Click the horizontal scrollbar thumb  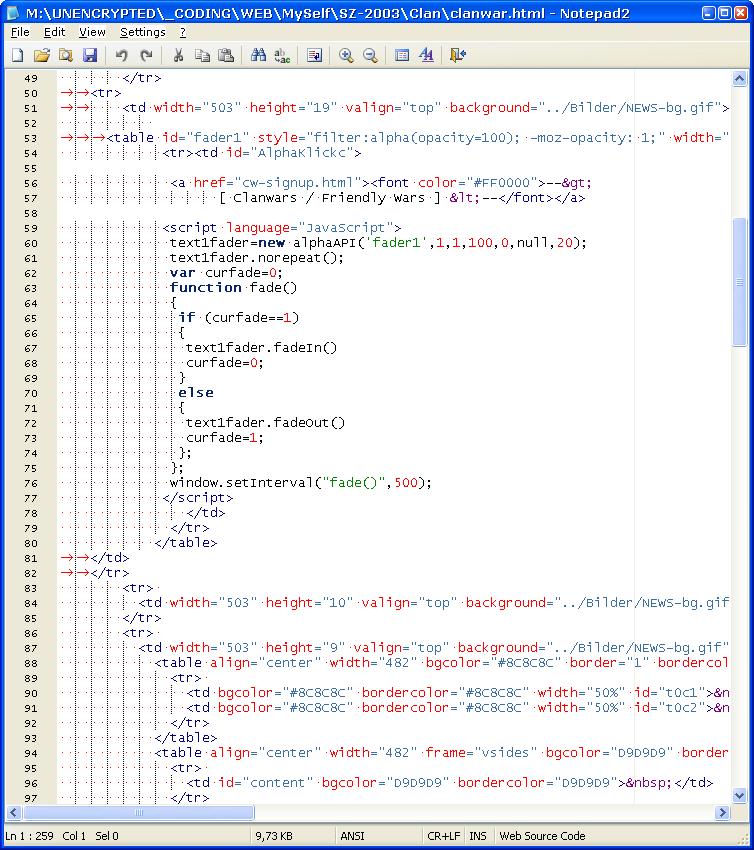(x=139, y=812)
